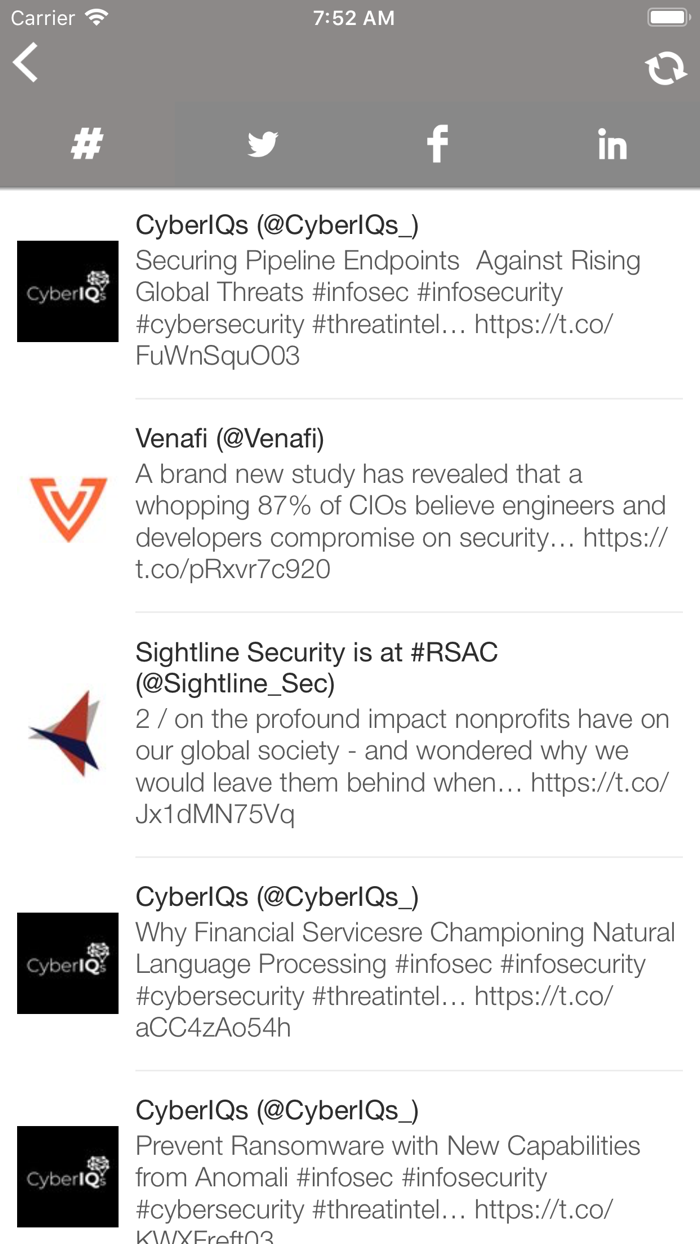Viewport: 700px width, 1244px height.
Task: Select the hashtag feed tab
Action: pyautogui.click(x=87, y=144)
